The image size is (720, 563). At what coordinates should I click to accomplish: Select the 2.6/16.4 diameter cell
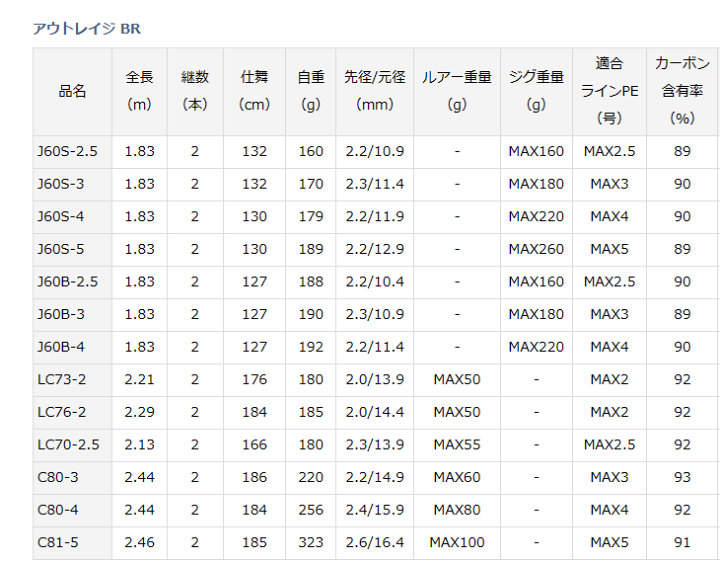coord(374,542)
